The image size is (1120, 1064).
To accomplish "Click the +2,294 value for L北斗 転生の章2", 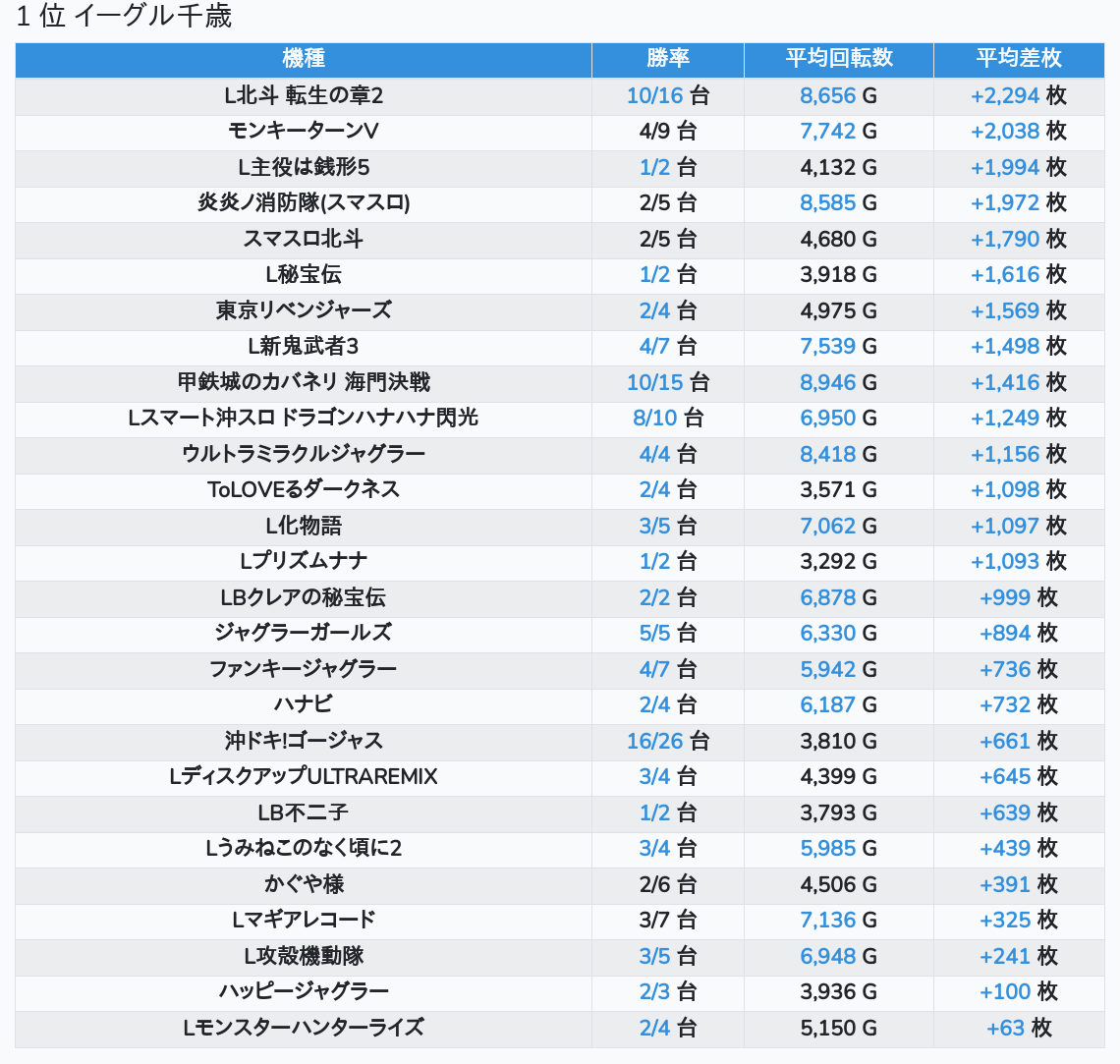I will [1004, 95].
